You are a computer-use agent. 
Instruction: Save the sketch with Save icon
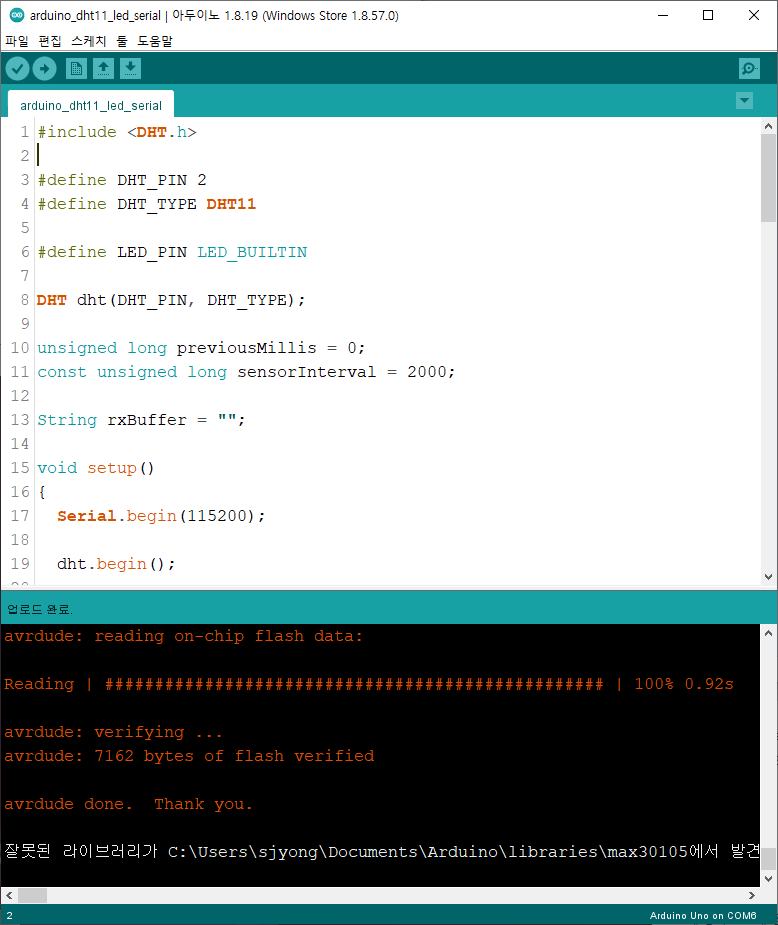130,69
